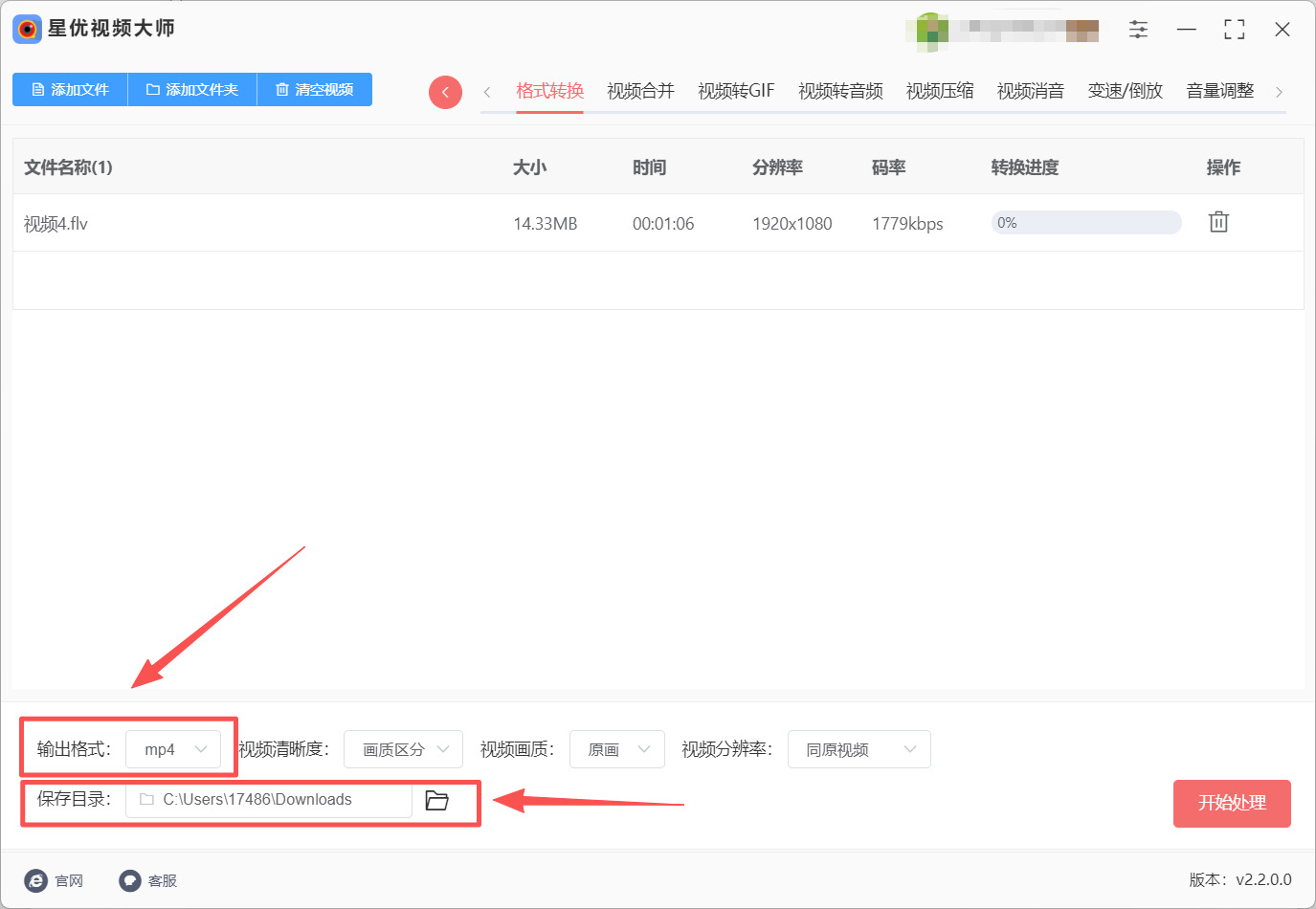The image size is (1316, 909).
Task: Click the 文件名称(1) column header
Action: pyautogui.click(x=68, y=167)
